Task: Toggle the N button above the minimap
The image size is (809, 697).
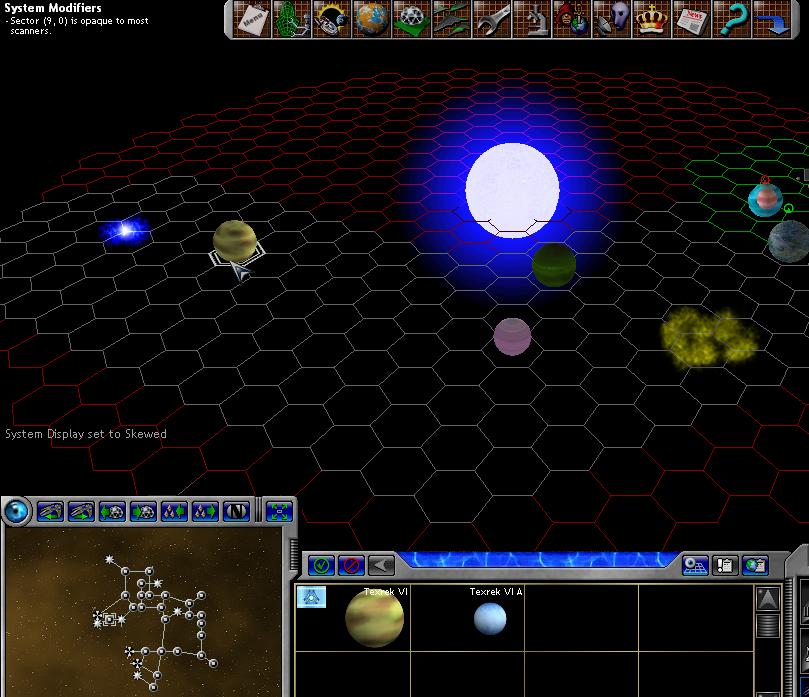Action: [x=236, y=511]
